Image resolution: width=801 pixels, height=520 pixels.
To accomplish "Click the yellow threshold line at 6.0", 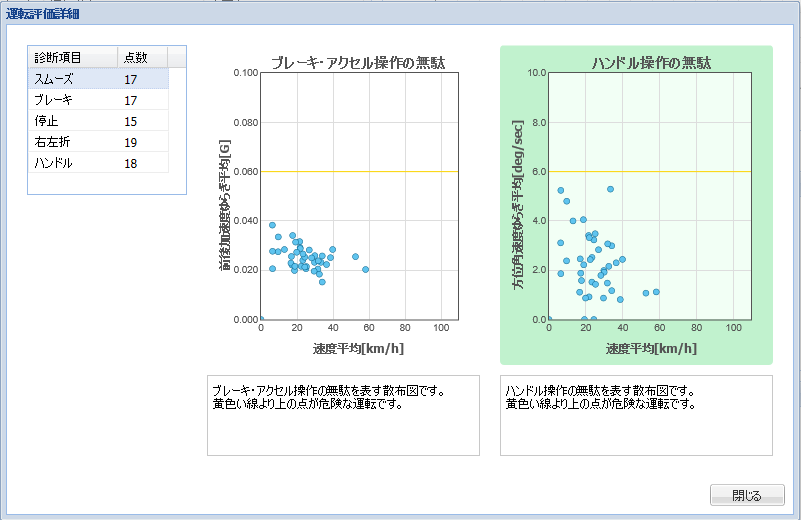I will 650,172.
